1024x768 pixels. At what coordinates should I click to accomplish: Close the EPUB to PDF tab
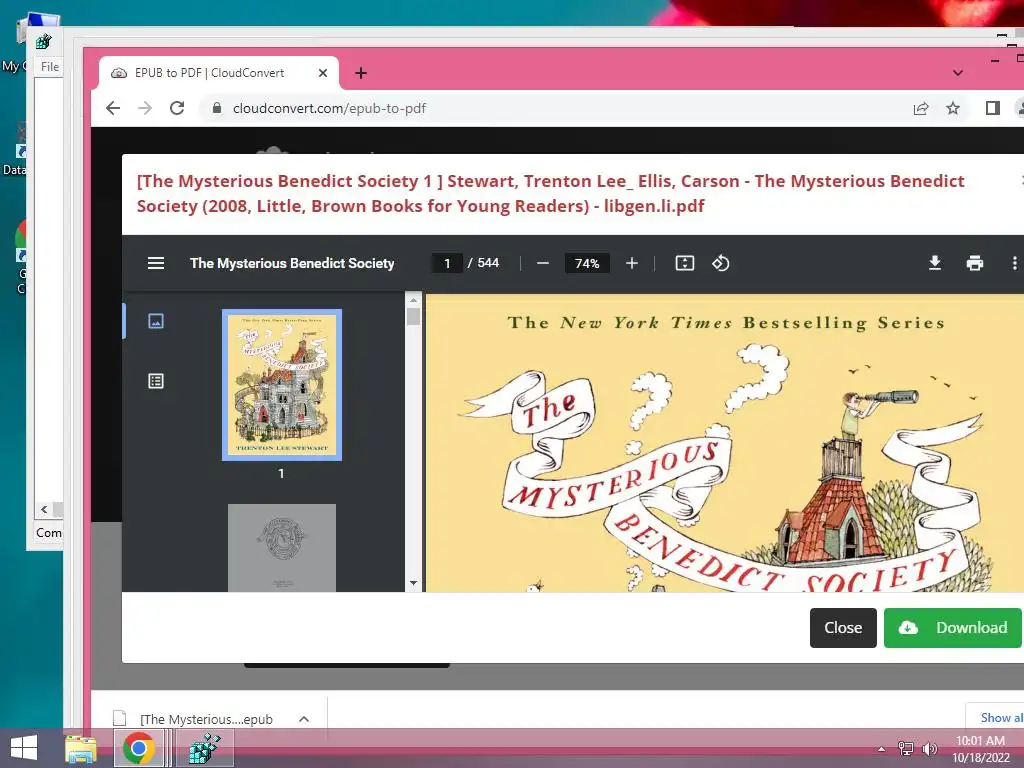point(323,73)
